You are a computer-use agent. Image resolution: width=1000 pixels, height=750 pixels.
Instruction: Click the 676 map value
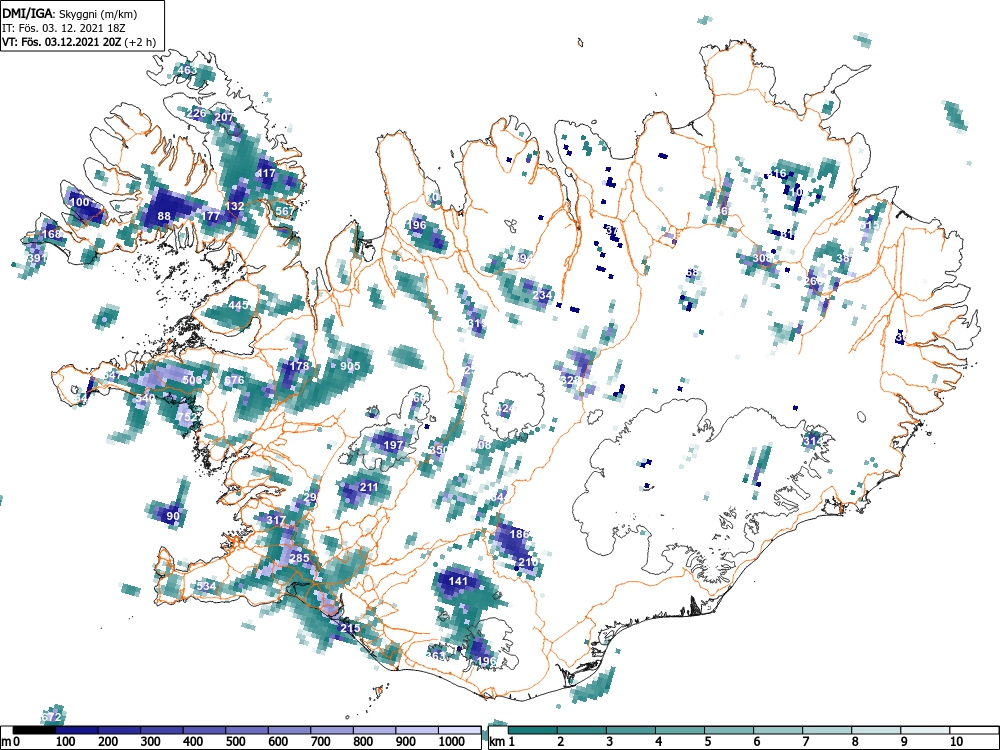coord(234,381)
